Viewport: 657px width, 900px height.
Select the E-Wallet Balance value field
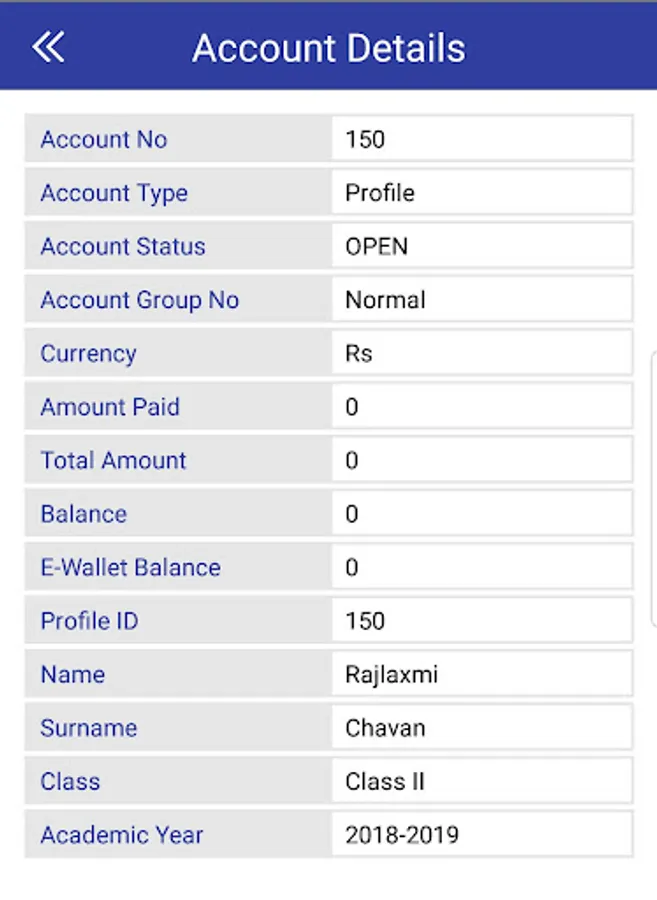click(482, 567)
